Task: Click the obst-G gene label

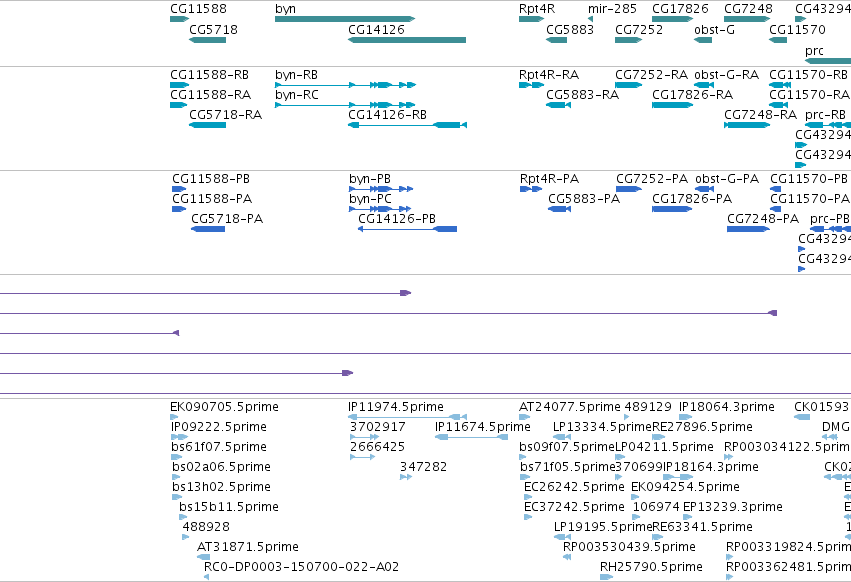Action: [714, 29]
